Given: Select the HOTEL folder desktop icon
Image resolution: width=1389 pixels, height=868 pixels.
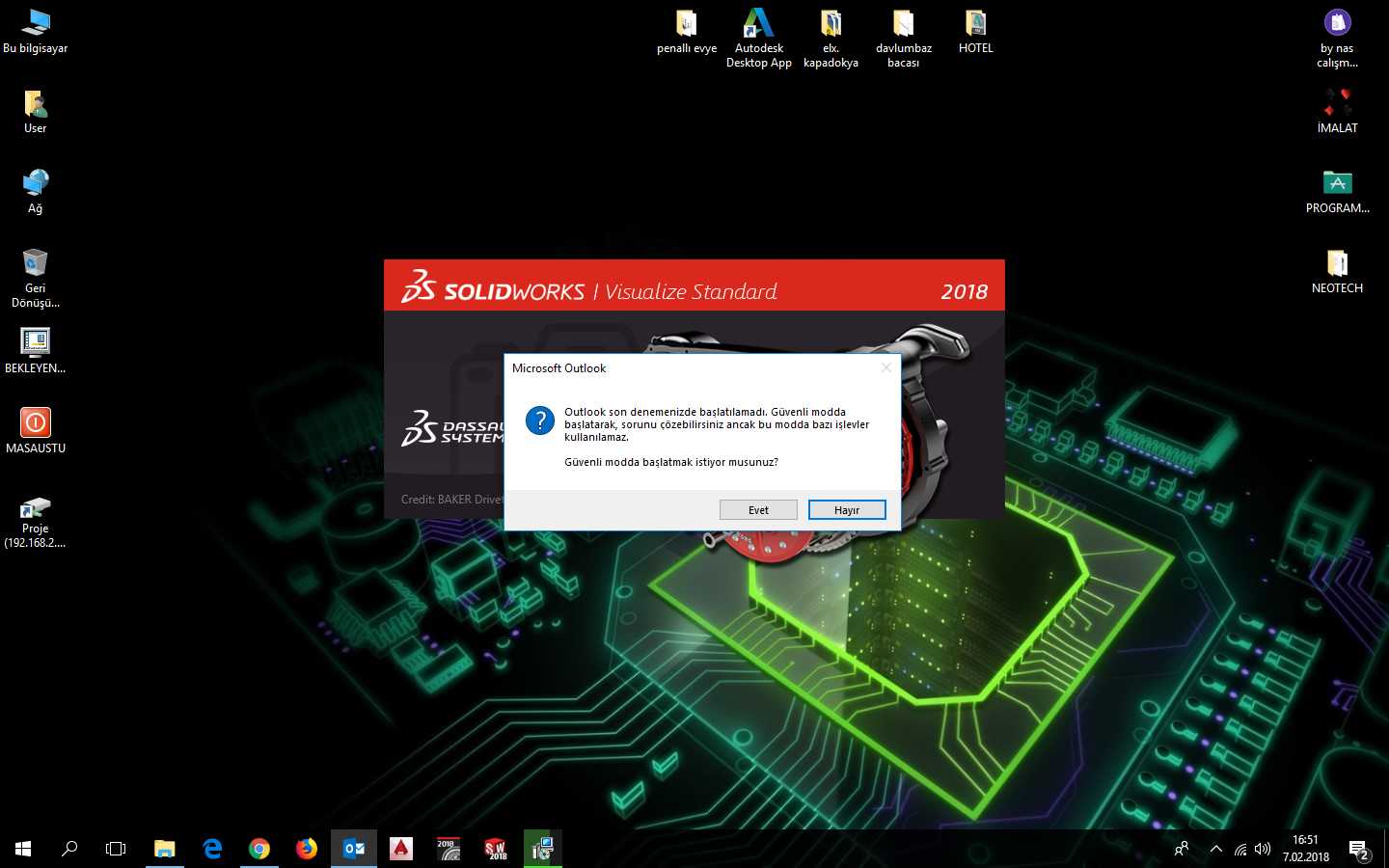Looking at the screenshot, I should pos(976,31).
